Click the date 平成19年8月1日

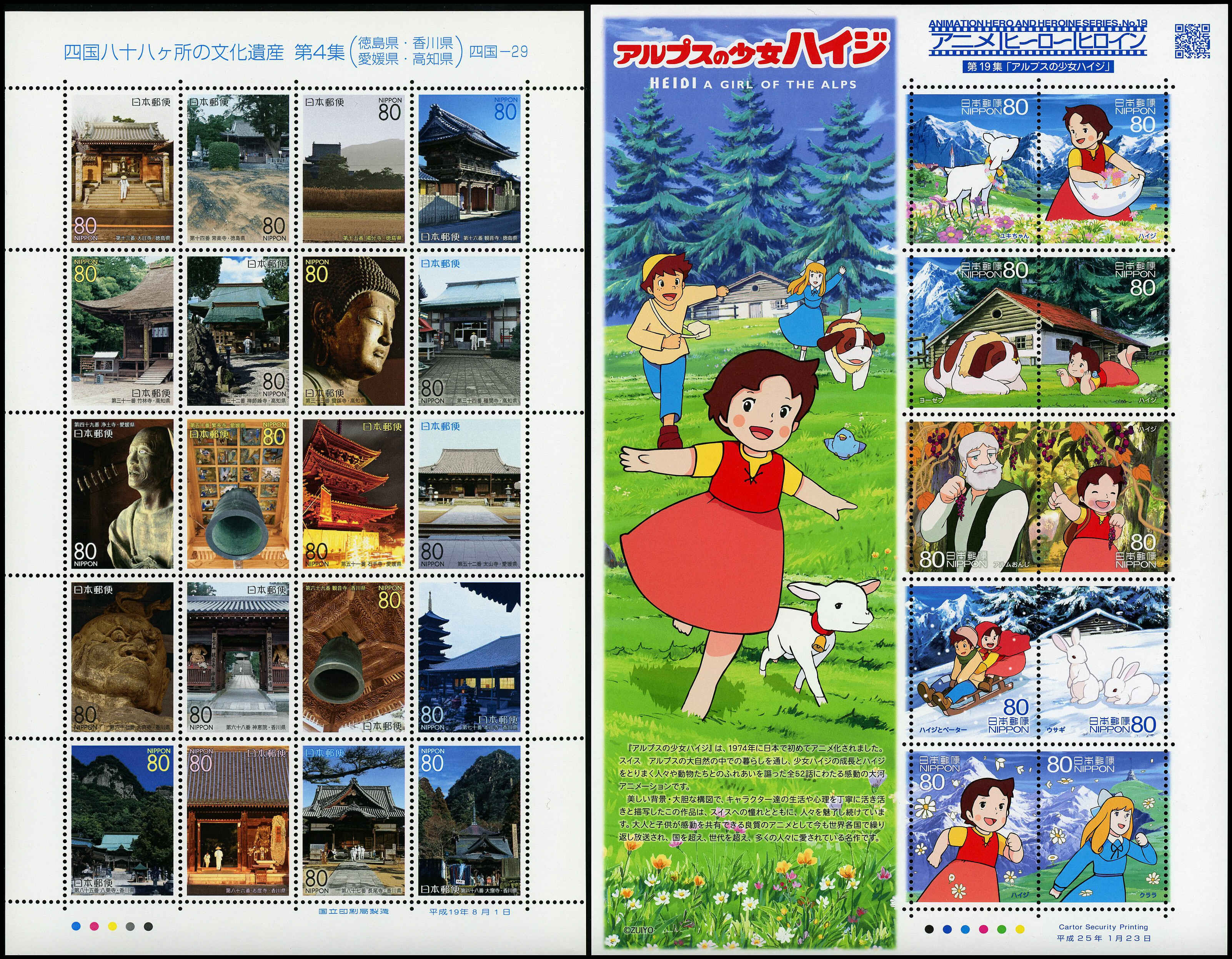tap(469, 912)
